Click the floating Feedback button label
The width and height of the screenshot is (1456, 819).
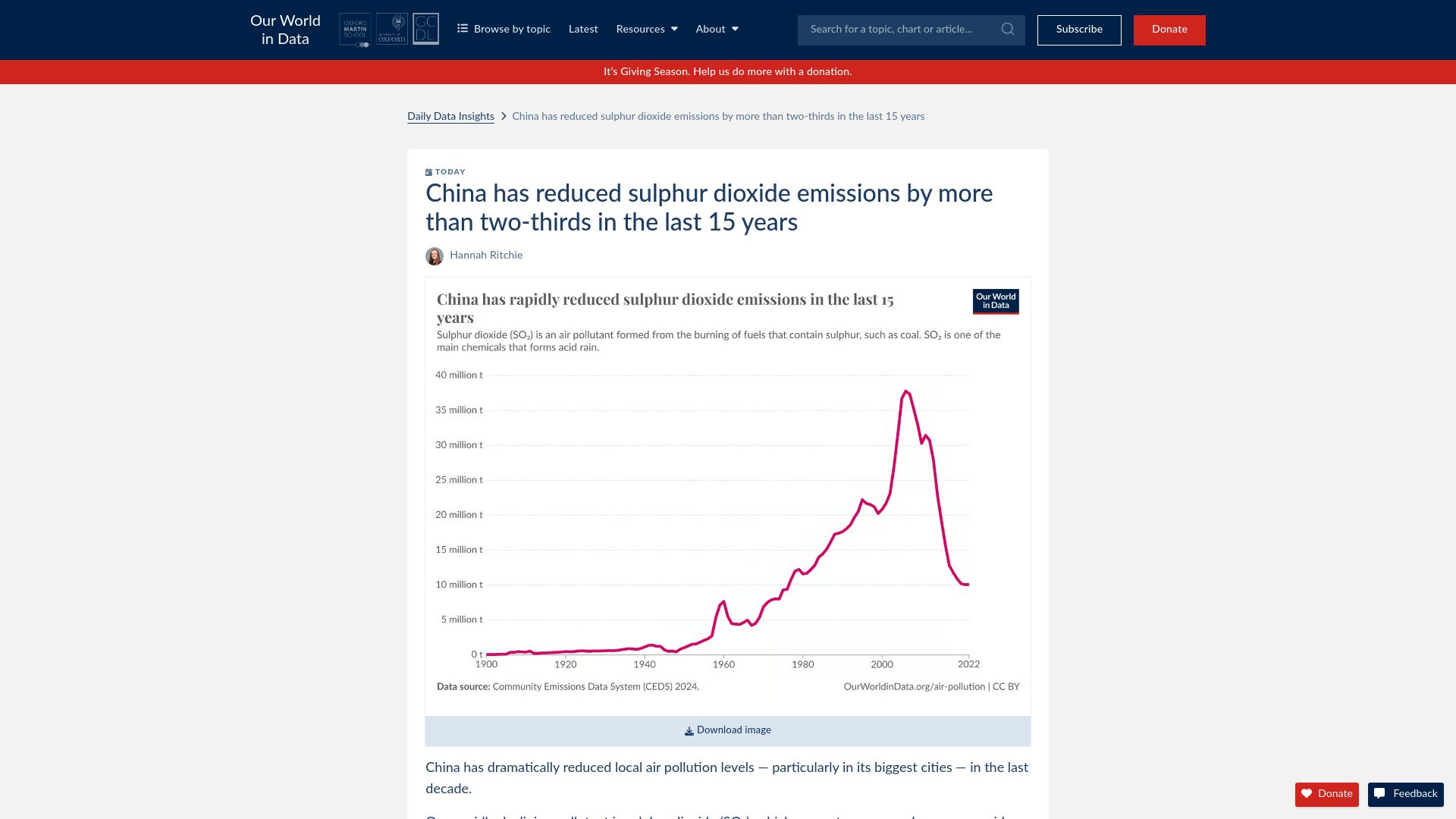[x=1415, y=794]
